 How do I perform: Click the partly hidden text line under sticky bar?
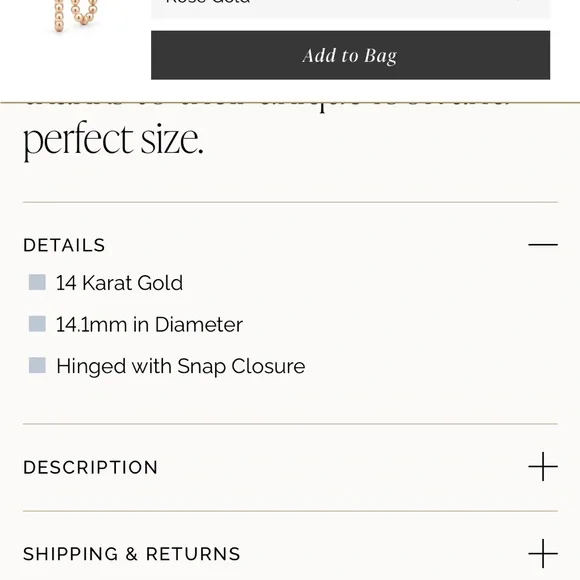coord(266,107)
